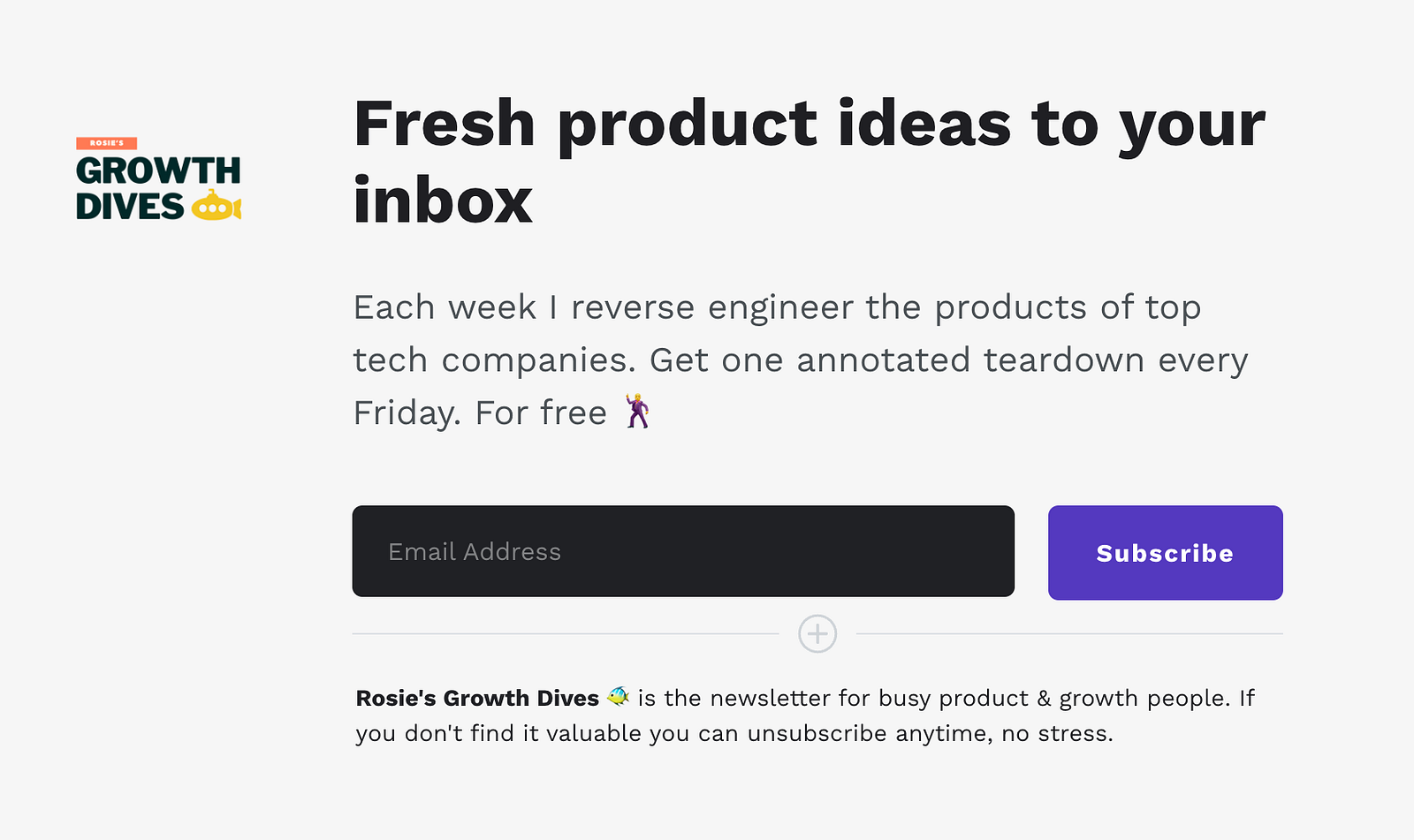
Task: Click the dancing person emoji
Action: (x=637, y=412)
